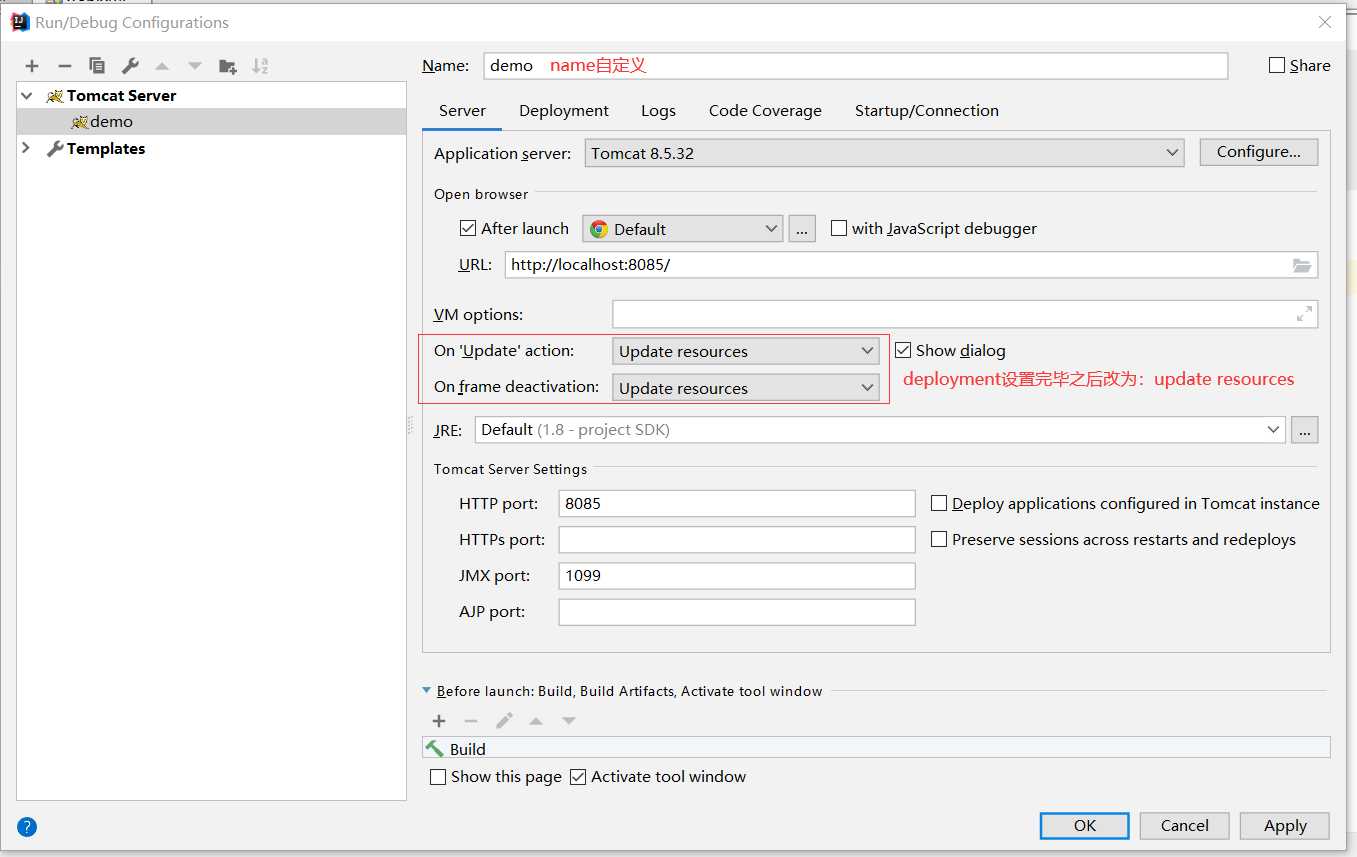Click the demo Tomcat configuration icon
This screenshot has height=857, width=1357.
pyautogui.click(x=80, y=122)
